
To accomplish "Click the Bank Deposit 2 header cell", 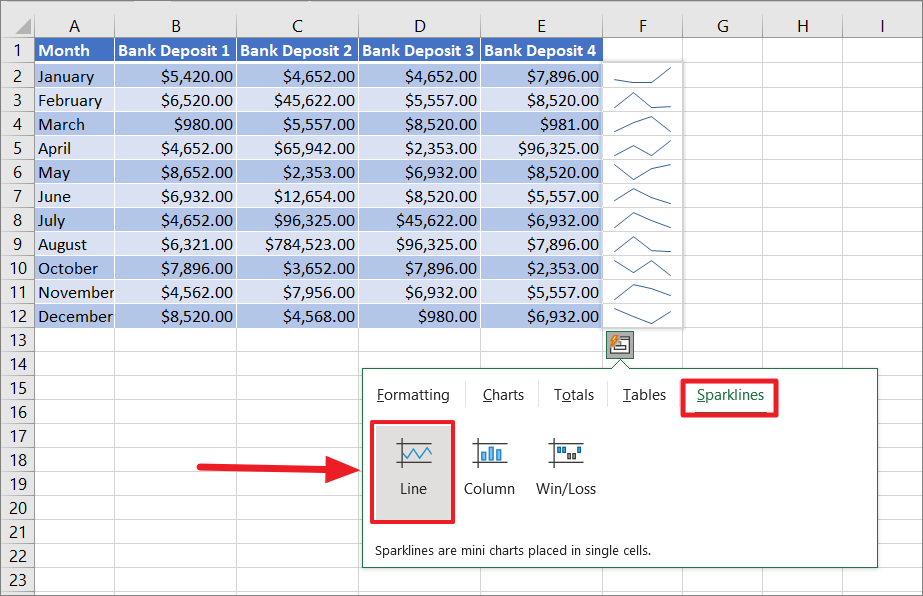I will [297, 51].
